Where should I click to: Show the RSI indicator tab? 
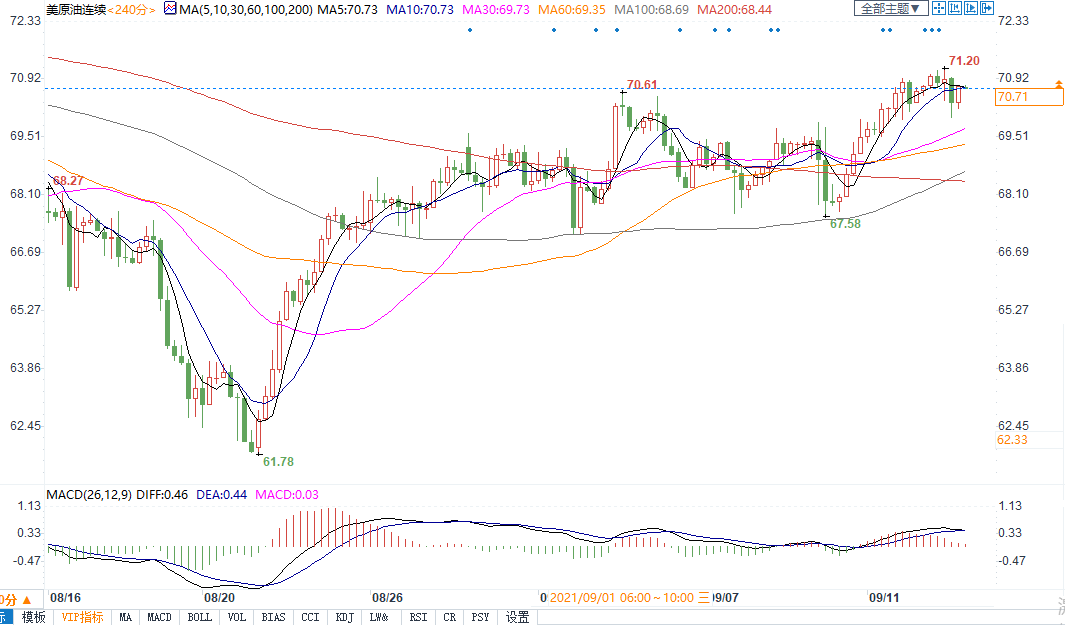pyautogui.click(x=418, y=617)
